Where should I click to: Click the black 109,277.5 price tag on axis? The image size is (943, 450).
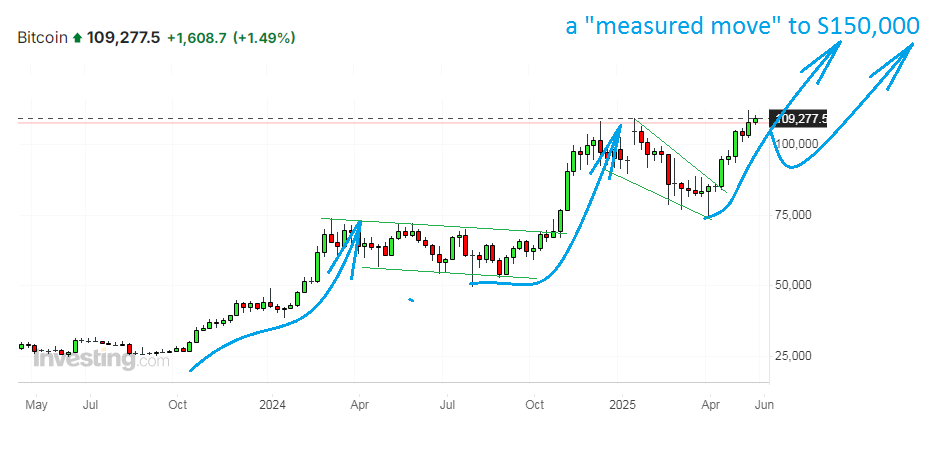coord(798,119)
